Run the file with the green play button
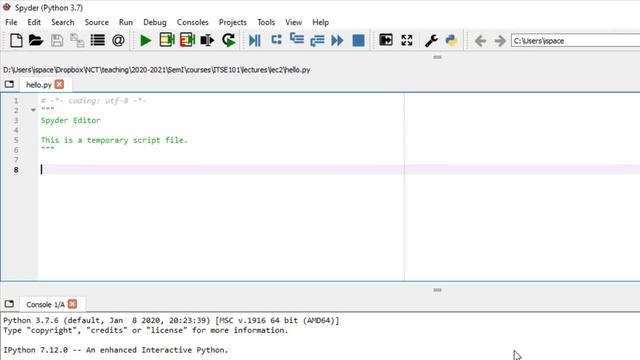Screen dimensions: 640x360 146,40
